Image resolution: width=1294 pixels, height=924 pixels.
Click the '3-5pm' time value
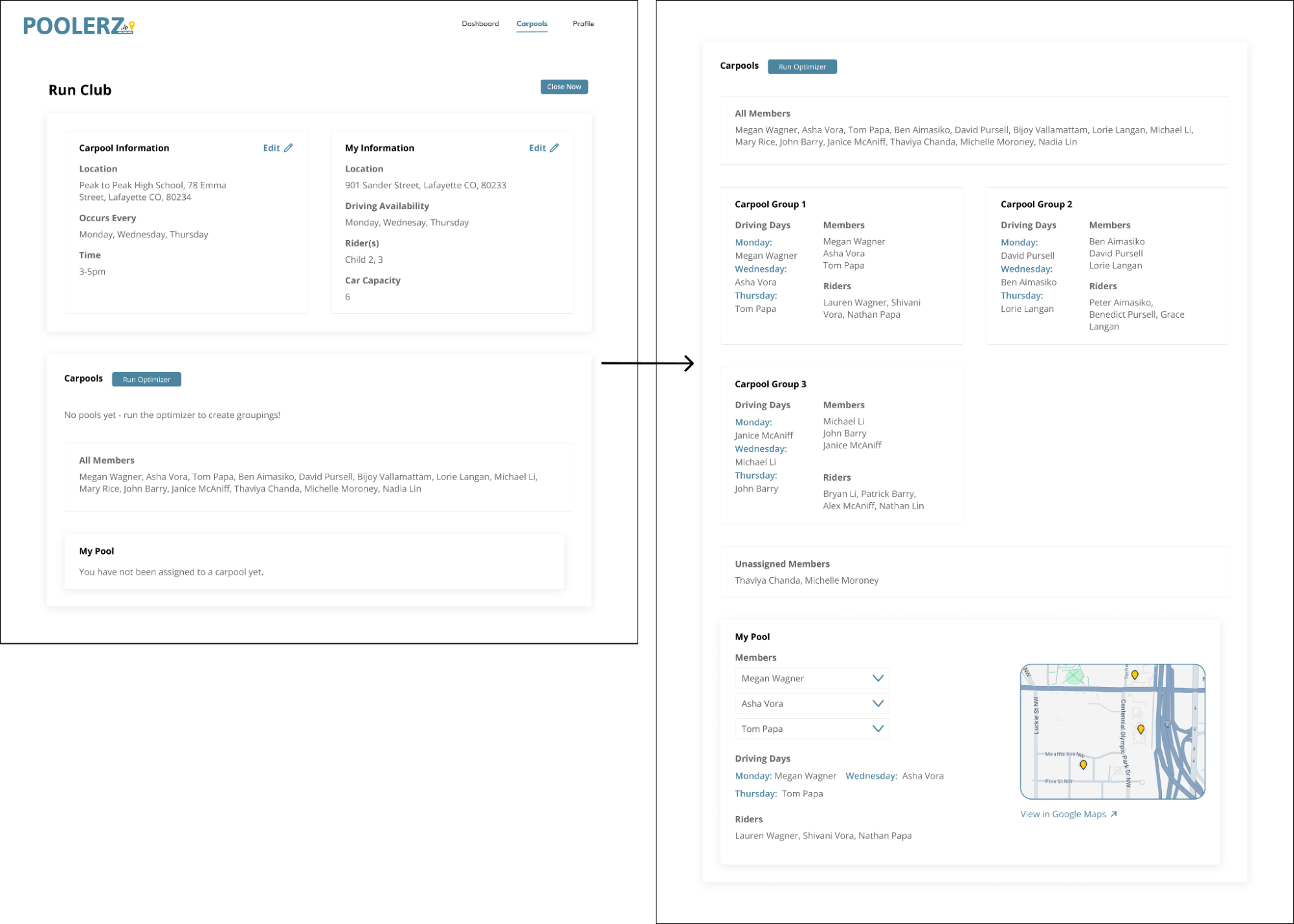92,272
